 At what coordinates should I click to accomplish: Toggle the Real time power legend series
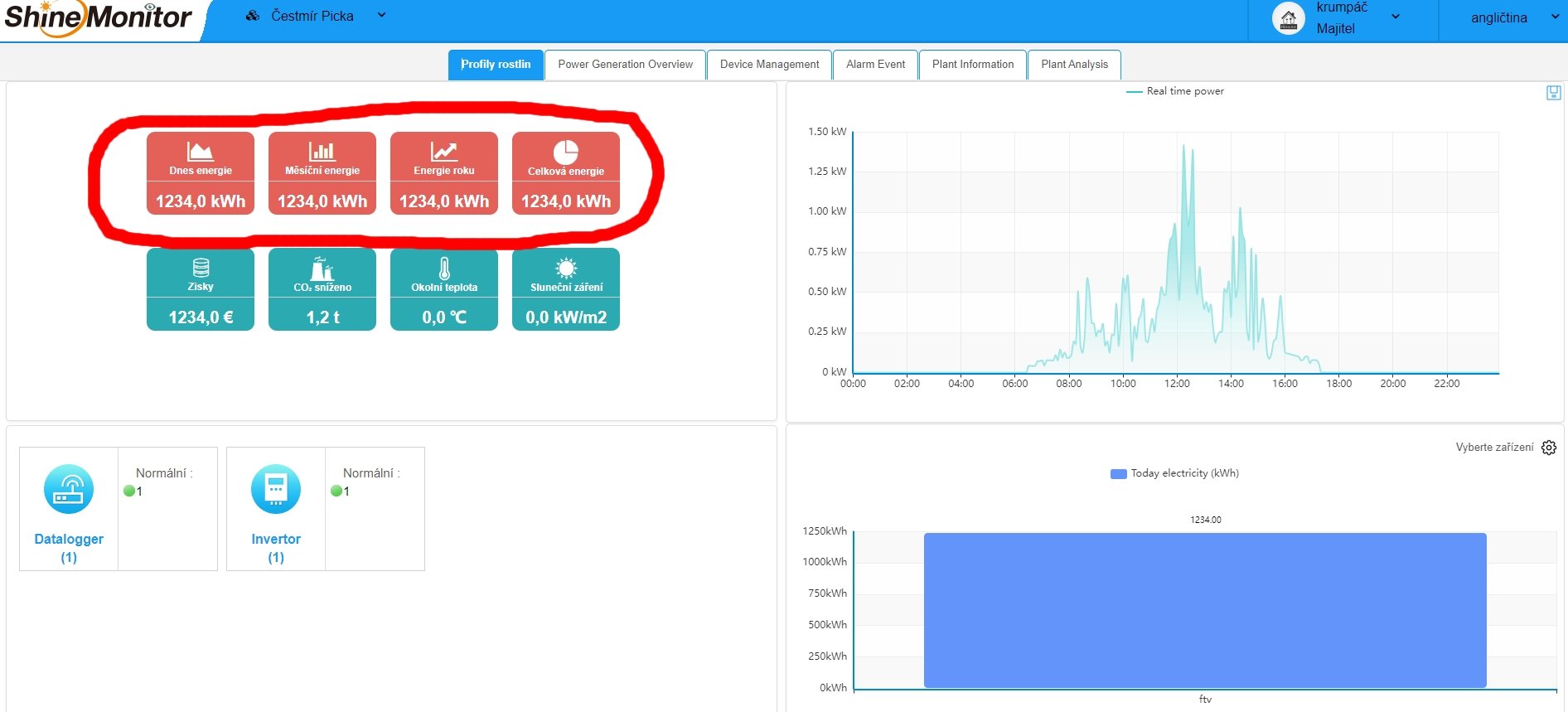point(1175,91)
